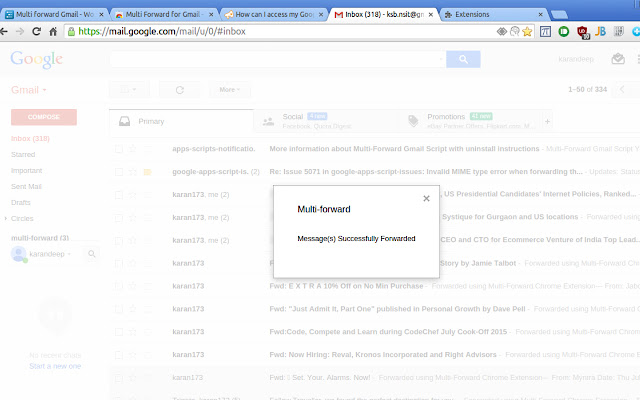This screenshot has width=640, height=400.
Task: Tick the checkbox for the Now Hiring email
Action: [119, 355]
